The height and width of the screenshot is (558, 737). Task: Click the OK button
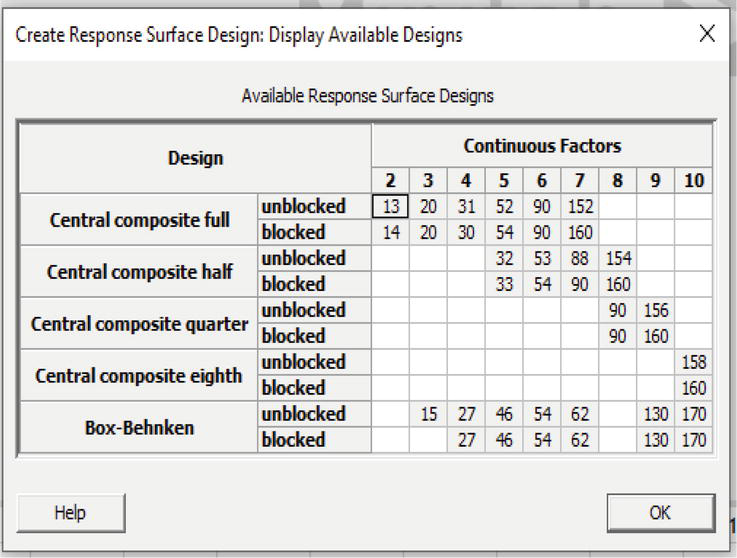(x=661, y=513)
